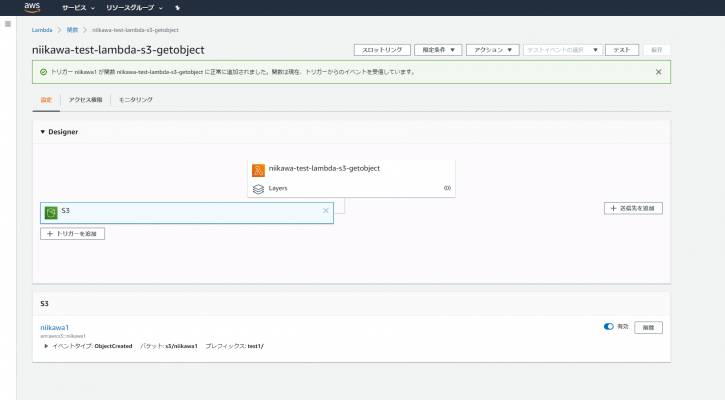Open the 限定条件 dropdown

point(438,50)
